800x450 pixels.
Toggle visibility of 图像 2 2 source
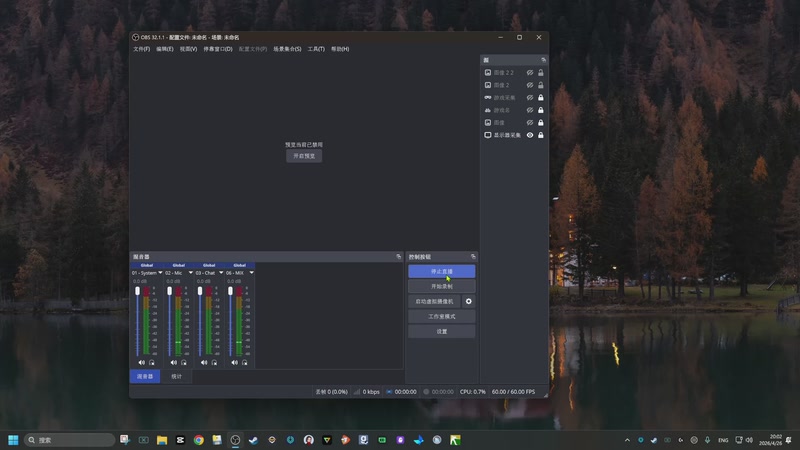(530, 72)
